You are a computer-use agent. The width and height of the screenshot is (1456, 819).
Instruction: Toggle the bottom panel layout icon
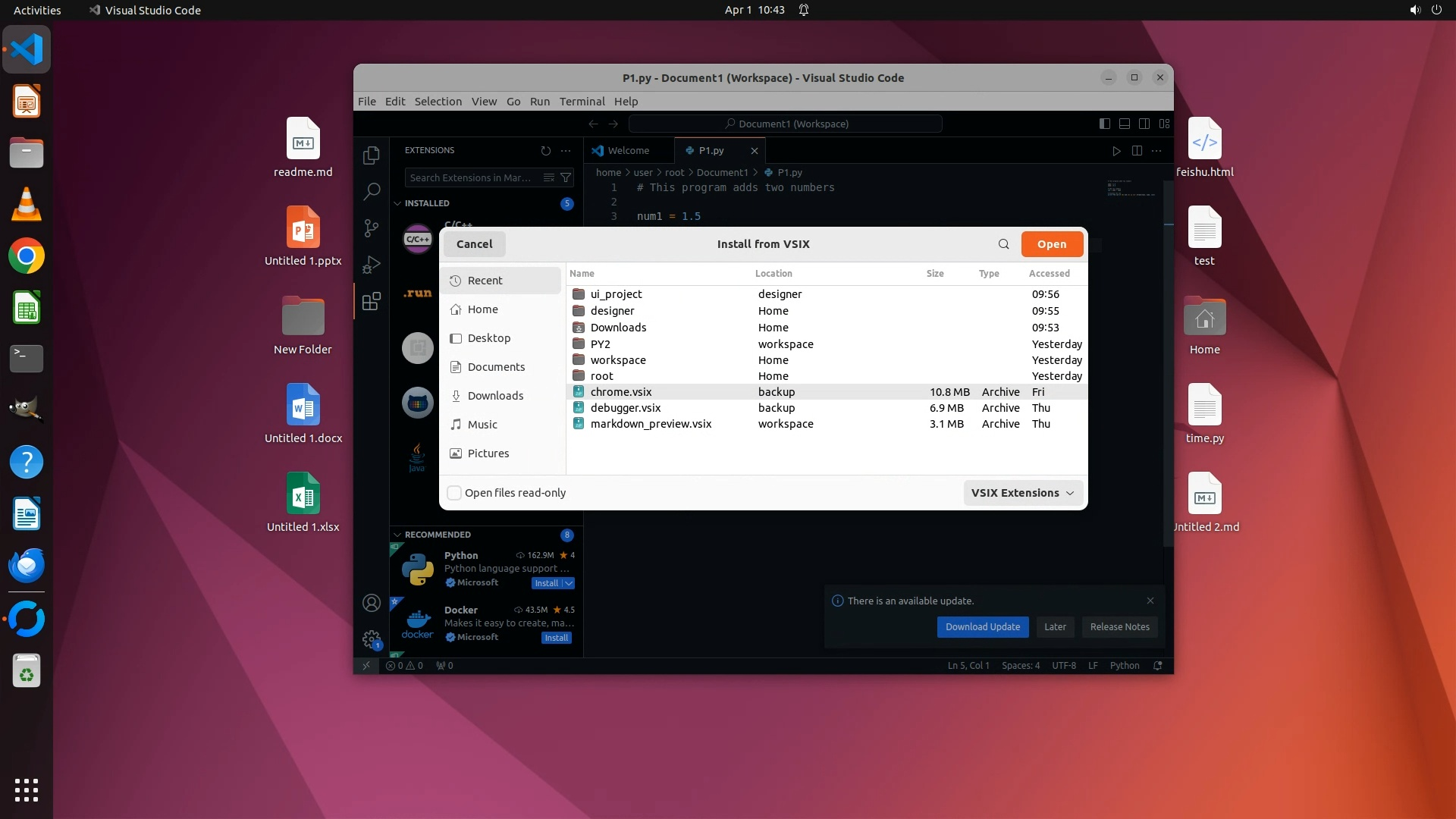tap(1125, 124)
